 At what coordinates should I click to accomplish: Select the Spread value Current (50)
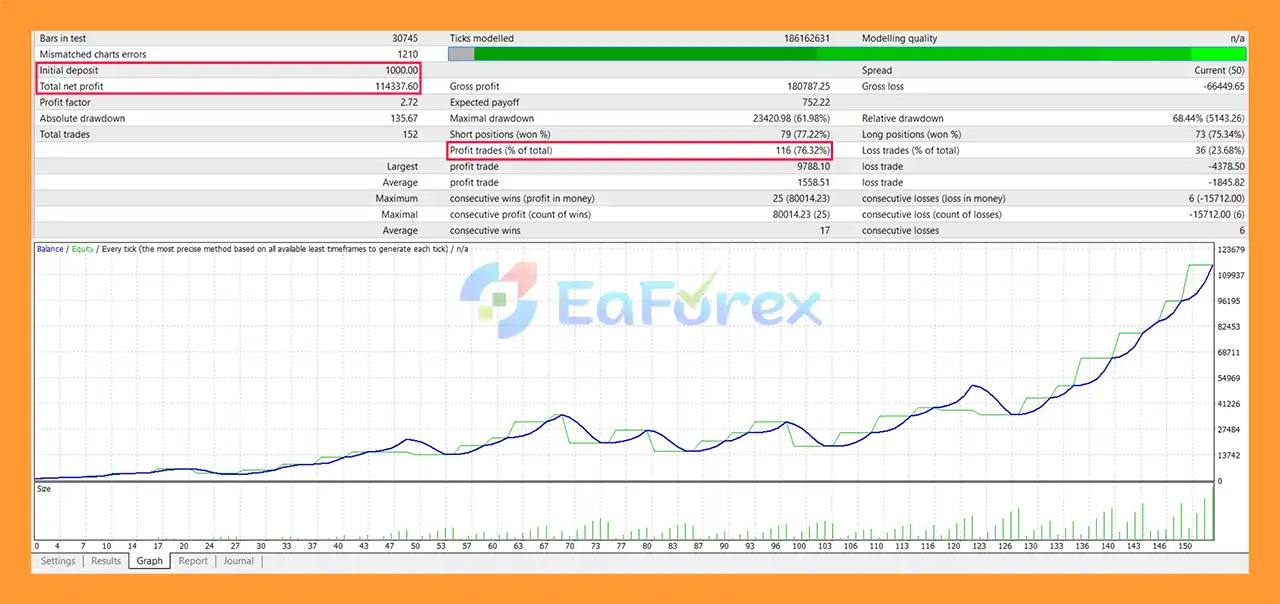click(1219, 71)
